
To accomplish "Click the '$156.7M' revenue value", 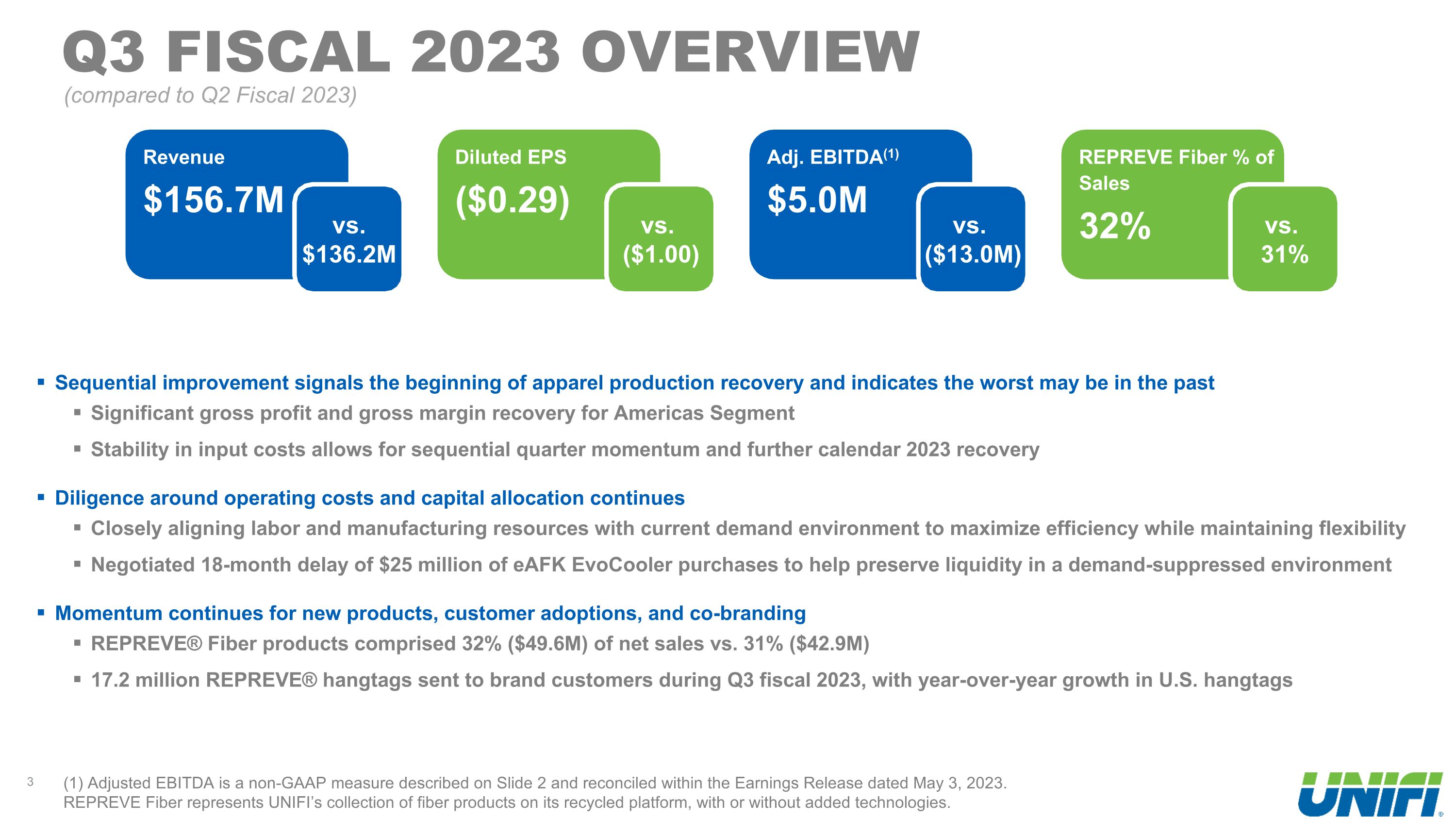I will pyautogui.click(x=214, y=200).
